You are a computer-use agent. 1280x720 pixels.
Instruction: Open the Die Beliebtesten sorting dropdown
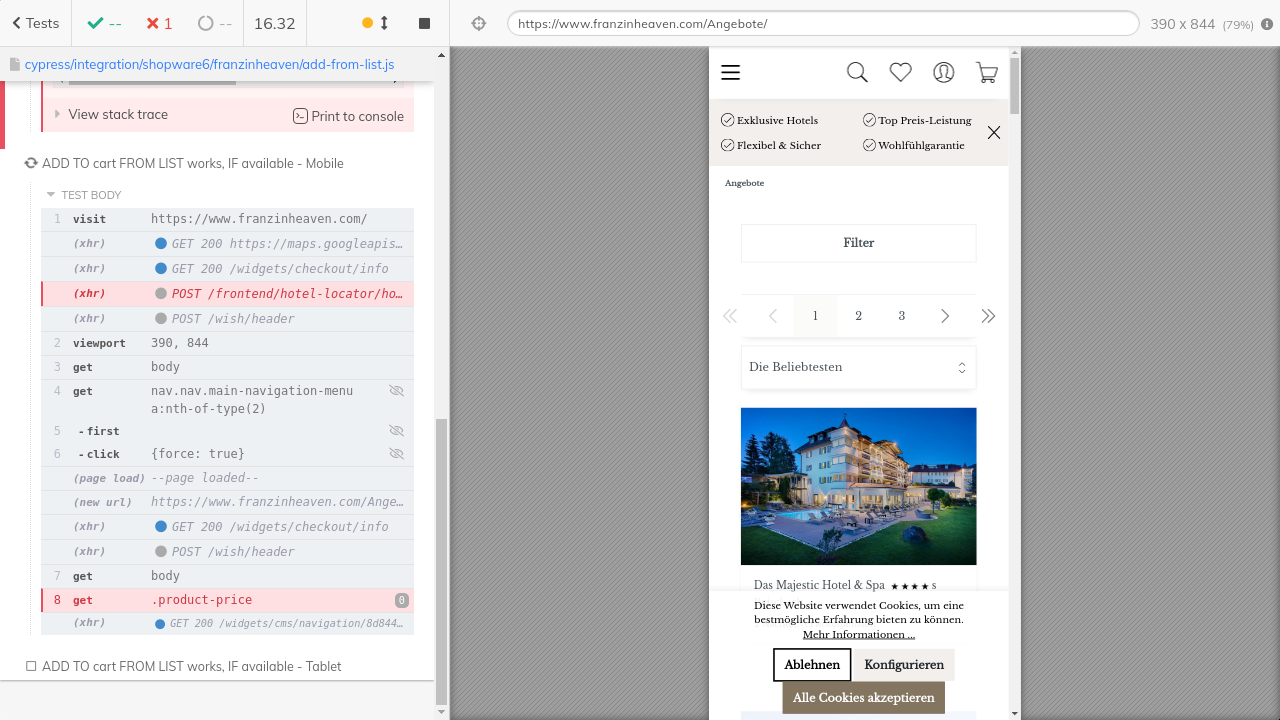point(858,367)
